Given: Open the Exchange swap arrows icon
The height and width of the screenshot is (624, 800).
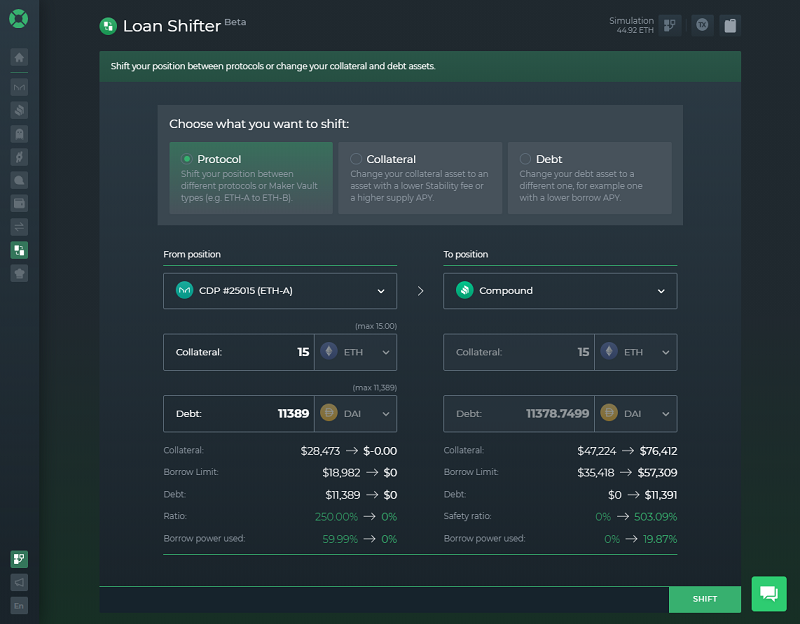Looking at the screenshot, I should click(19, 227).
